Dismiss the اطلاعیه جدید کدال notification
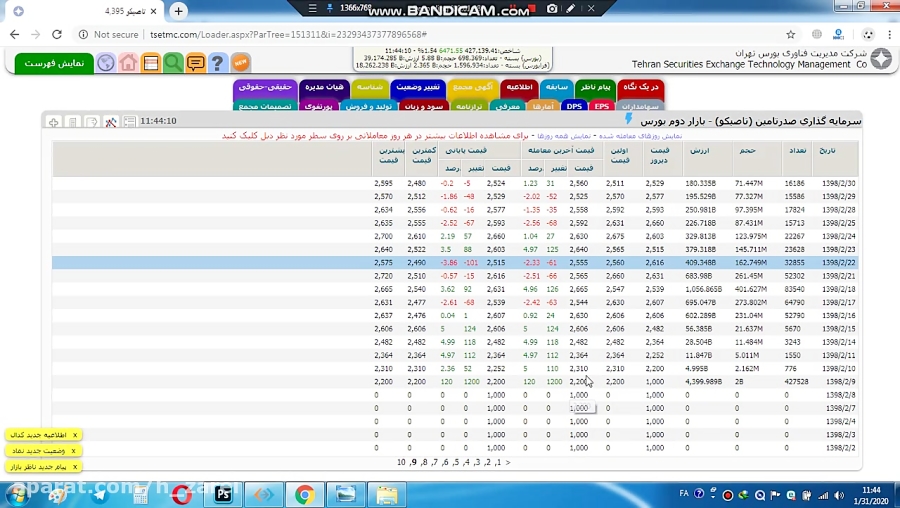 [x=75, y=435]
